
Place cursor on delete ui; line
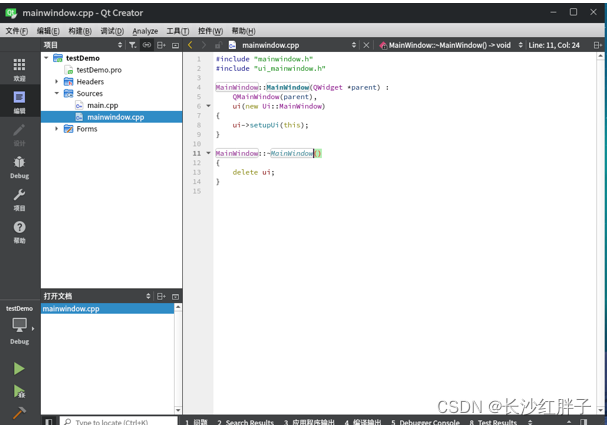(x=253, y=172)
